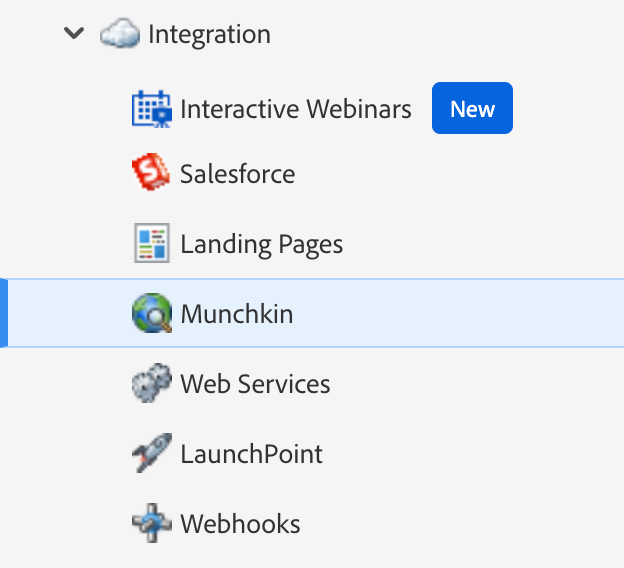Click the Webhooks icon

[x=152, y=524]
